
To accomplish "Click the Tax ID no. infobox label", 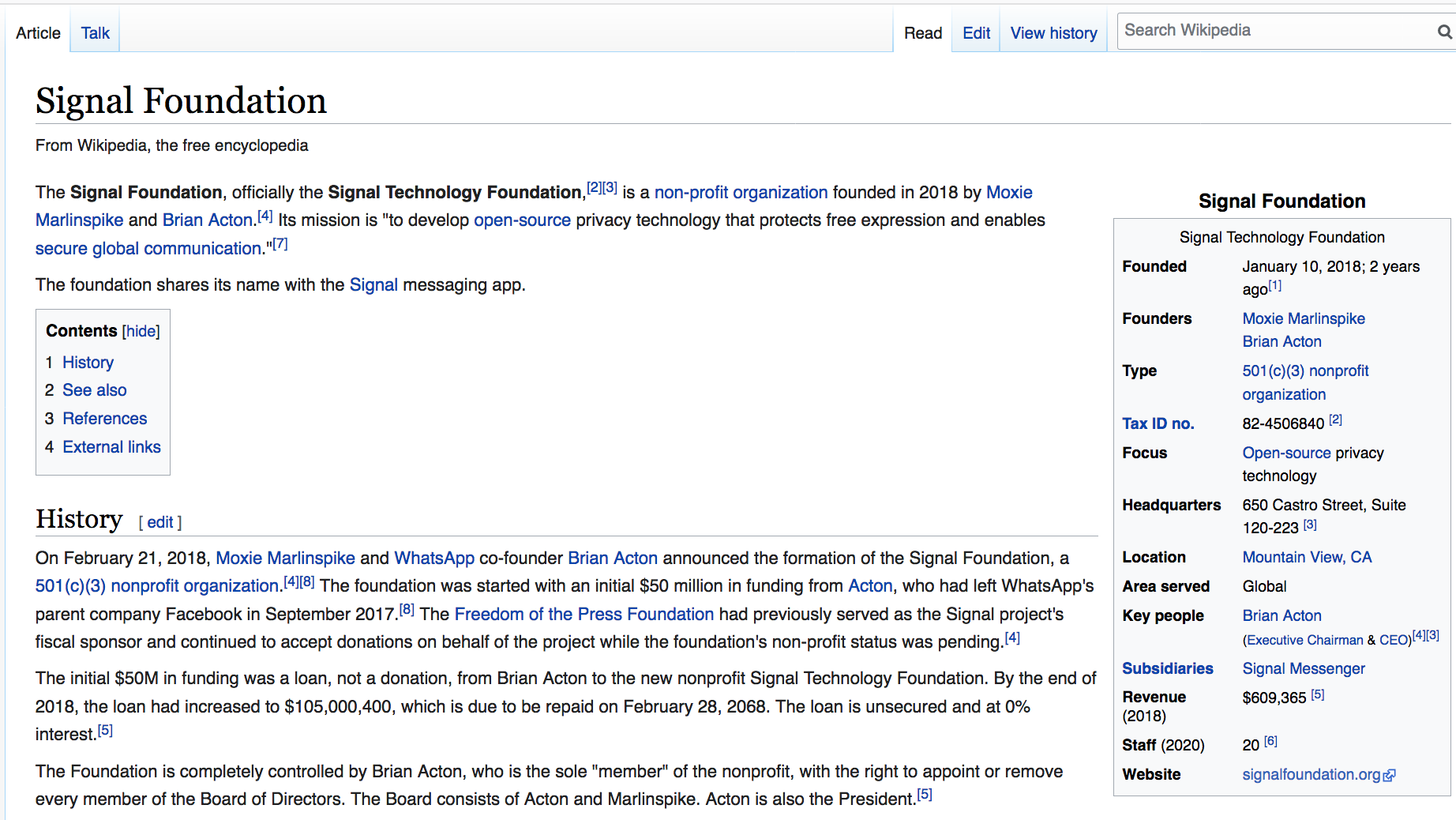I will [1158, 424].
